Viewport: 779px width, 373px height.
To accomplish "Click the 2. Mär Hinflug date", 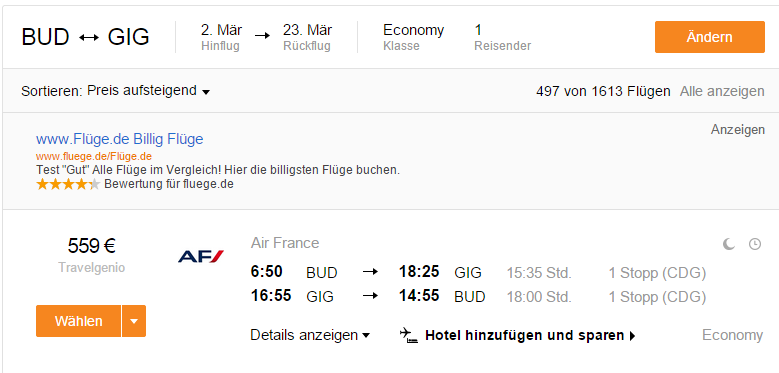I will click(221, 37).
